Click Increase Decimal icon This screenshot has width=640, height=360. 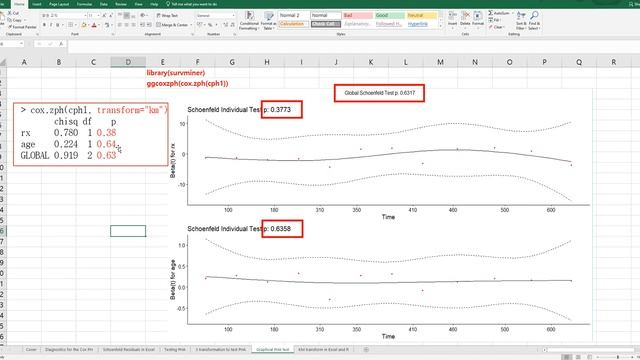coord(225,25)
